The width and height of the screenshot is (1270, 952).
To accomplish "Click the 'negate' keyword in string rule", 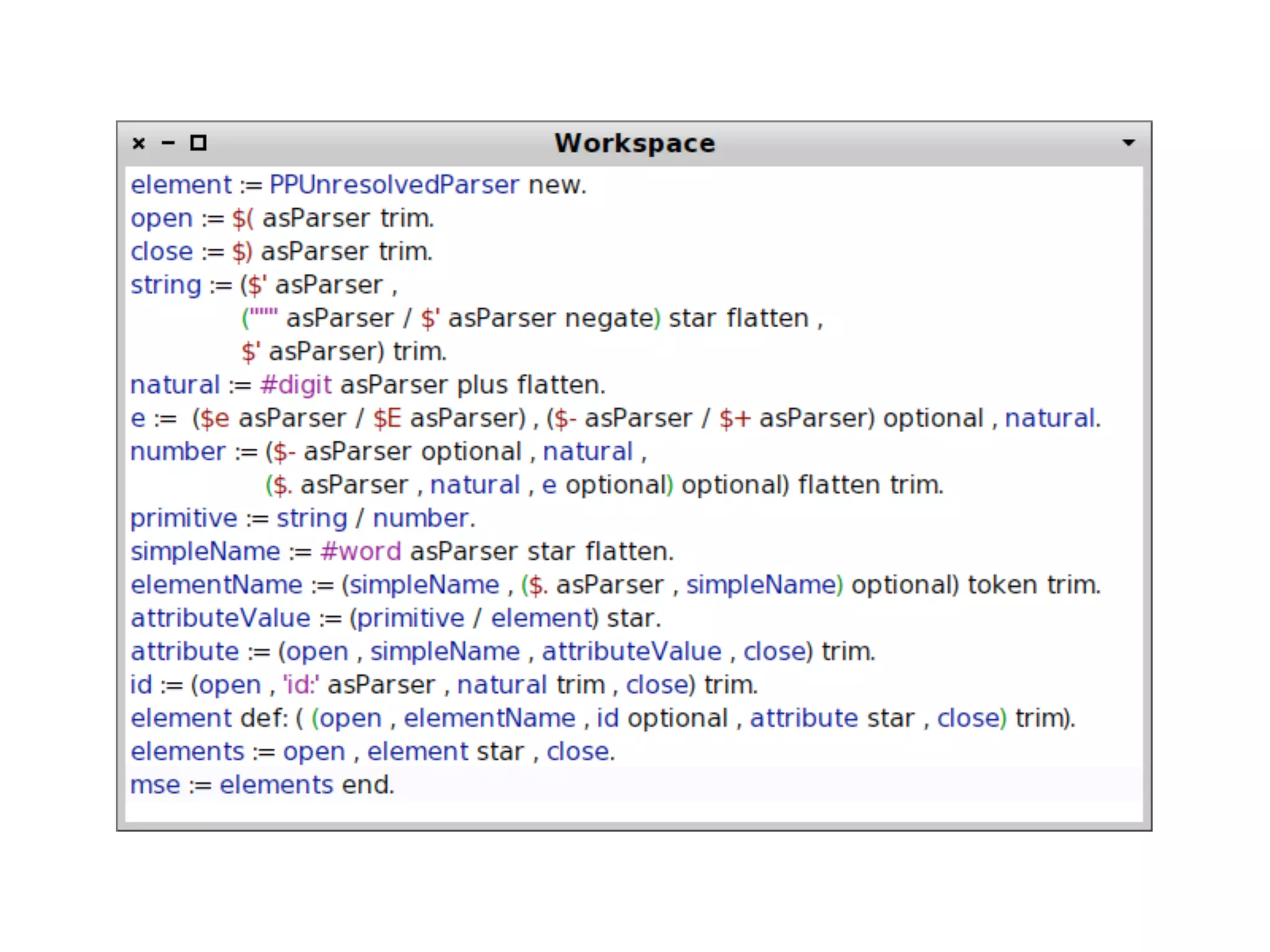I will point(609,319).
